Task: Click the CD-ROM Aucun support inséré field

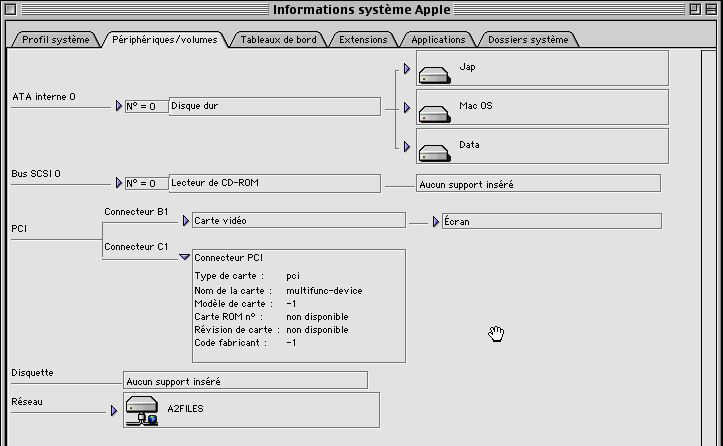Action: pyautogui.click(x=538, y=184)
